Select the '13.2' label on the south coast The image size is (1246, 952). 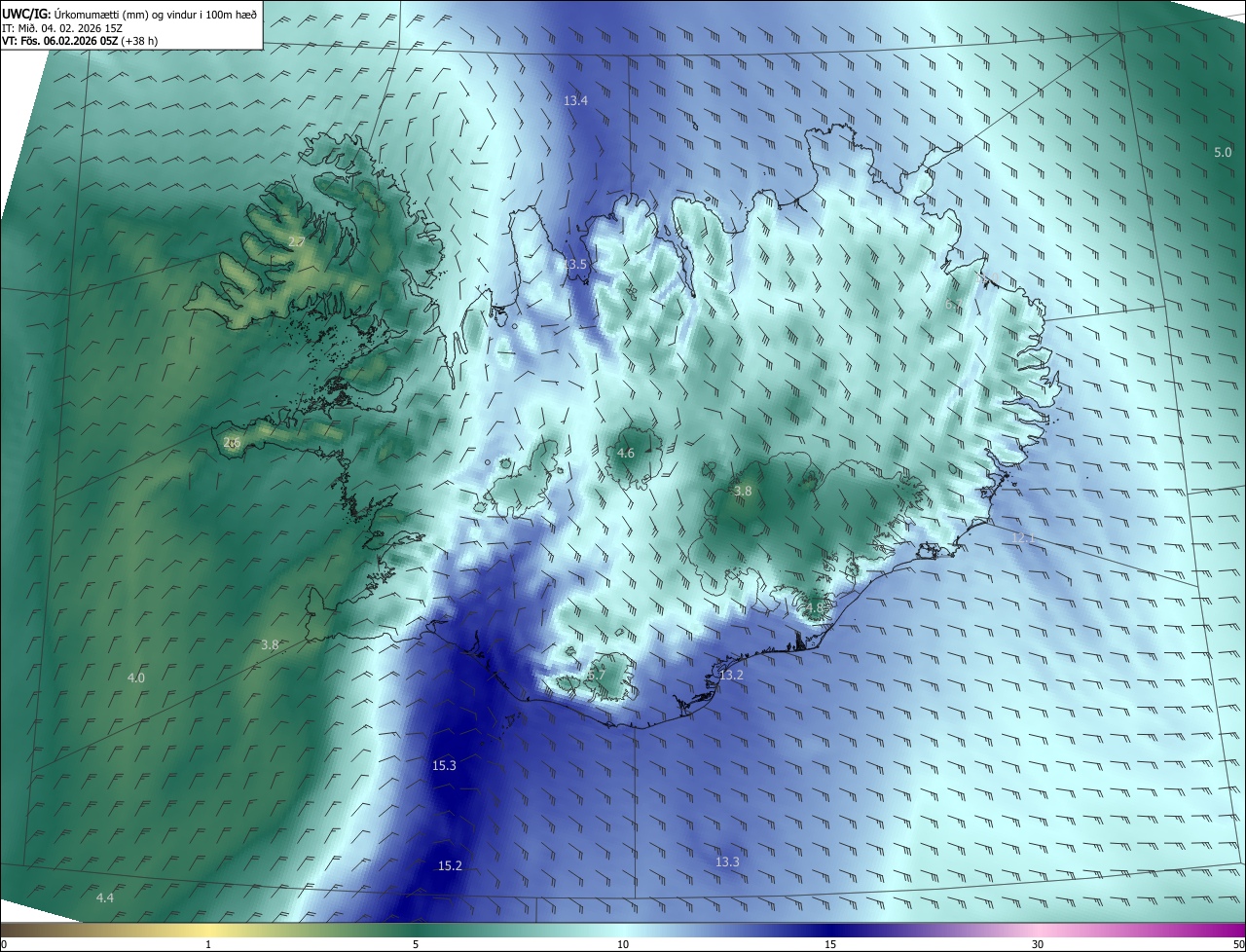[x=730, y=676]
